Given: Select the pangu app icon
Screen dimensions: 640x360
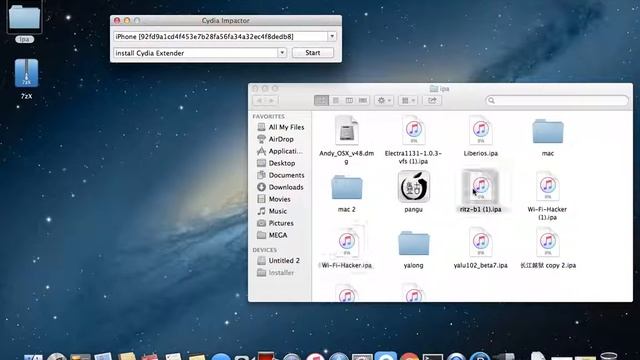Looking at the screenshot, I should tap(413, 187).
